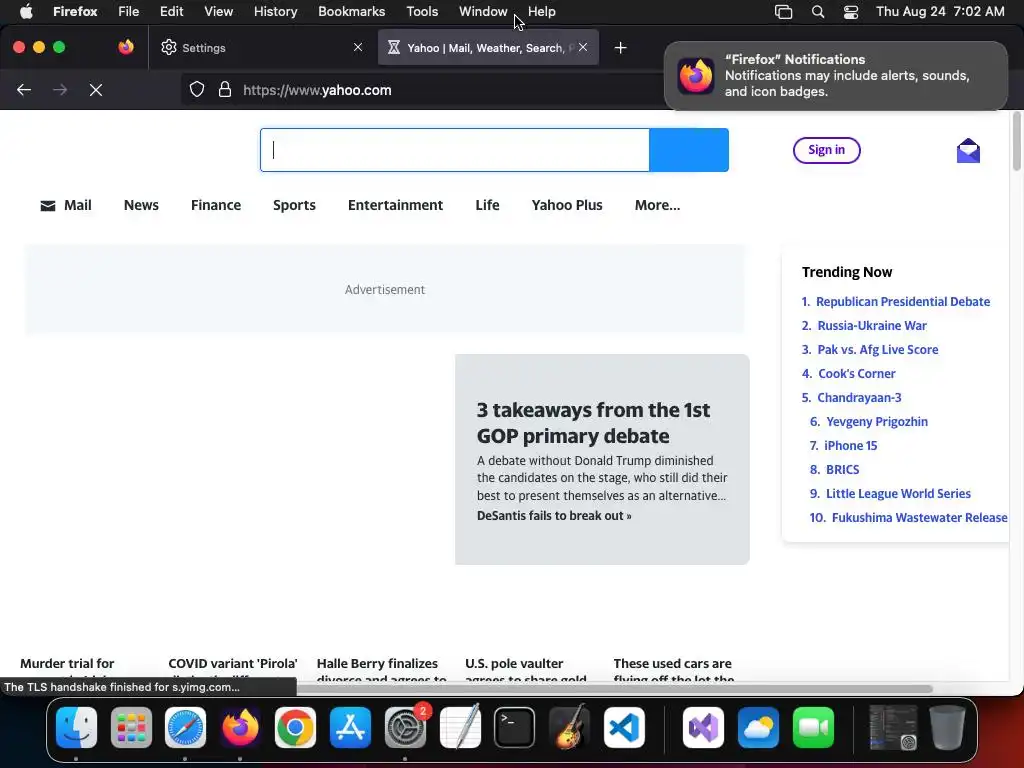This screenshot has width=1024, height=768.
Task: Open the Life navigation link
Action: [487, 205]
